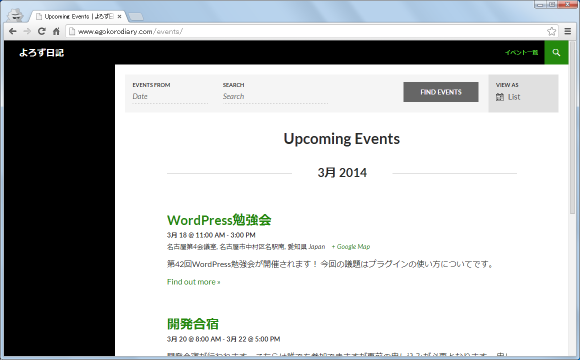Open the イベント一覧 menu link

[x=522, y=53]
